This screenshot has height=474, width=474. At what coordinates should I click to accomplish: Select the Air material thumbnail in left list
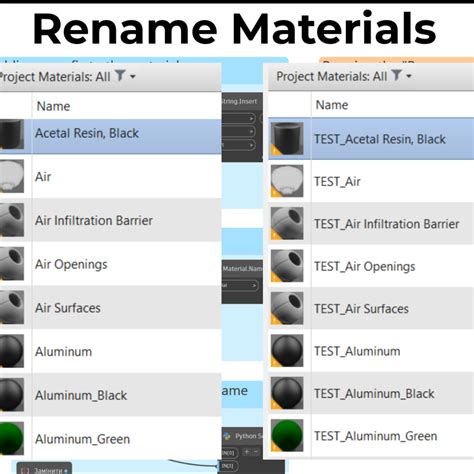12,176
